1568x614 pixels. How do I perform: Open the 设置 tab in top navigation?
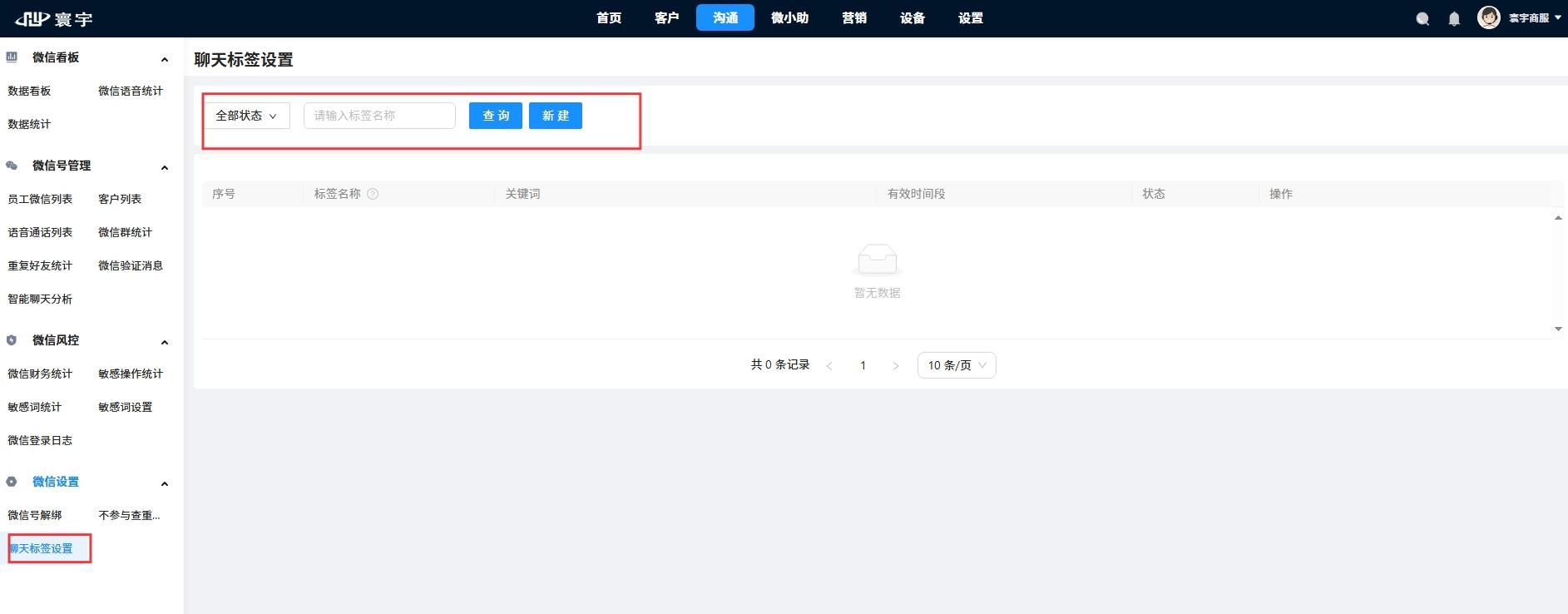971,17
